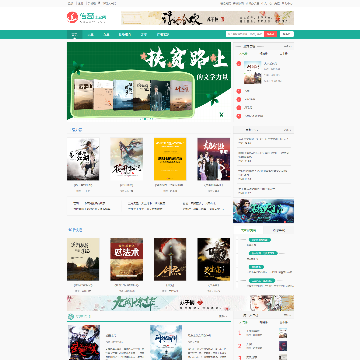Switch to the grey inactive sidebar tab
Image resolution: width=360 pixels, height=360 pixels.
[x=279, y=230]
